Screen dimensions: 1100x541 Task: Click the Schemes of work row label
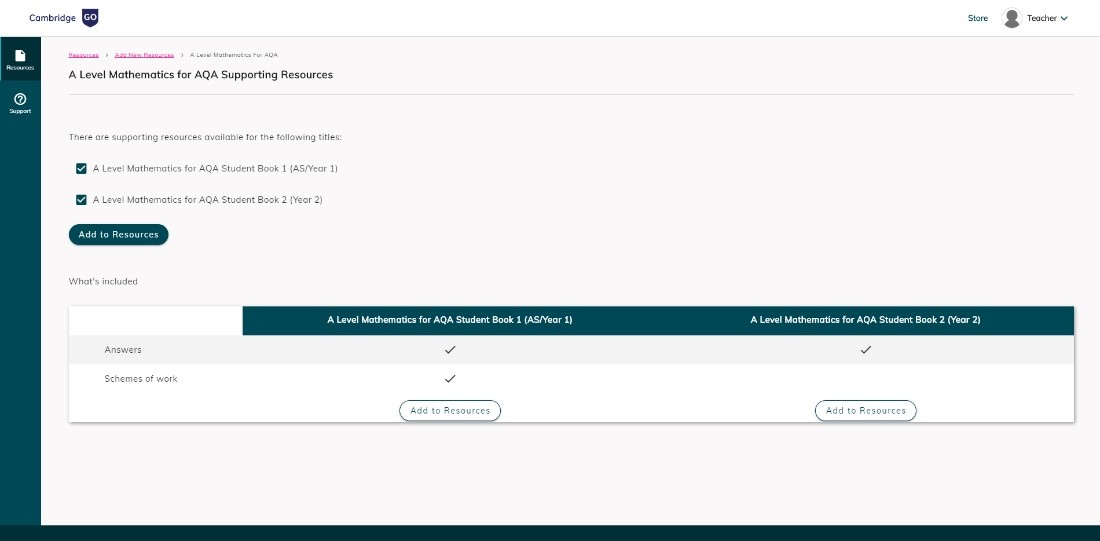click(x=141, y=379)
